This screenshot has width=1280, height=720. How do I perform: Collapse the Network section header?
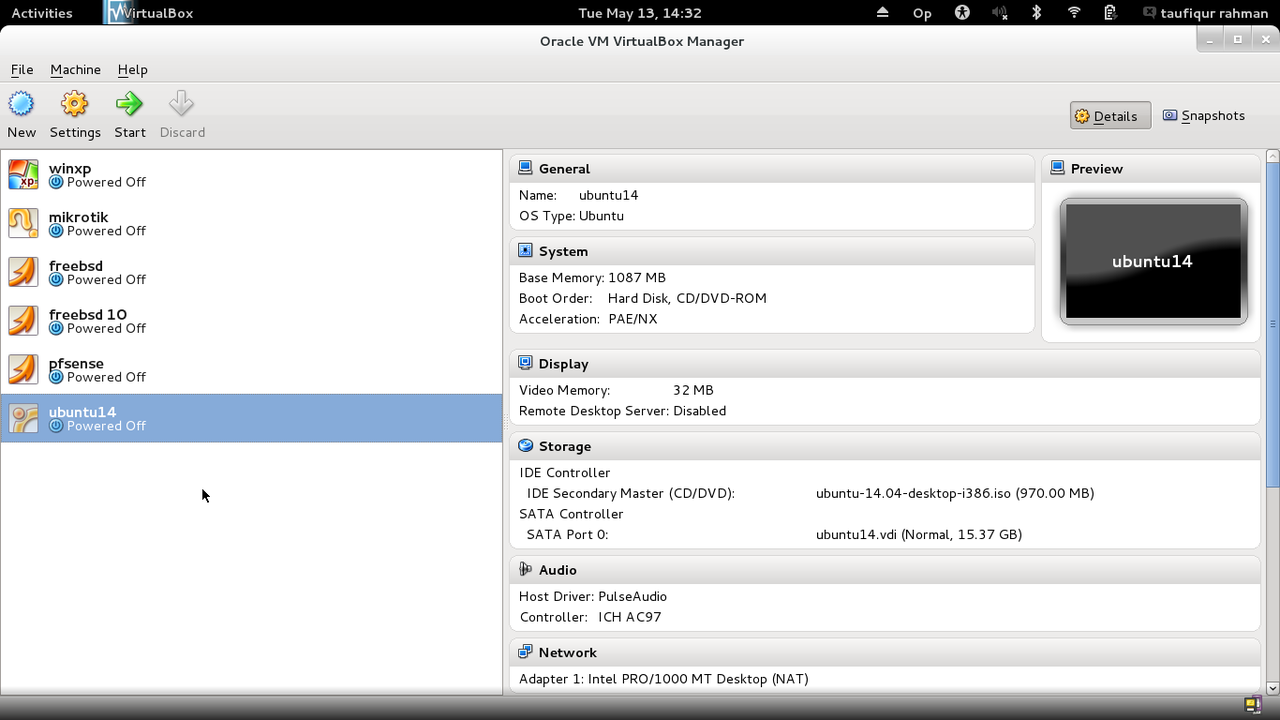(567, 652)
